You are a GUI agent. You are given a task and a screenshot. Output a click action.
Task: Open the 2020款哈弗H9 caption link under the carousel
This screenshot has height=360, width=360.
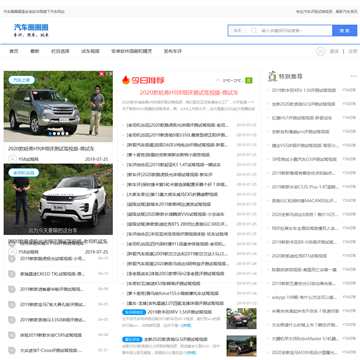point(51,149)
